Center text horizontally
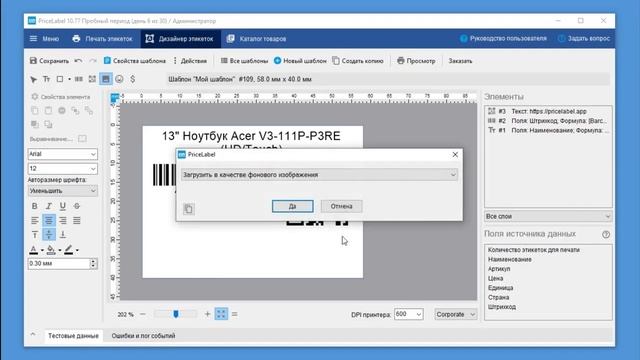Screen dimensions: 640x360 coord(49,220)
